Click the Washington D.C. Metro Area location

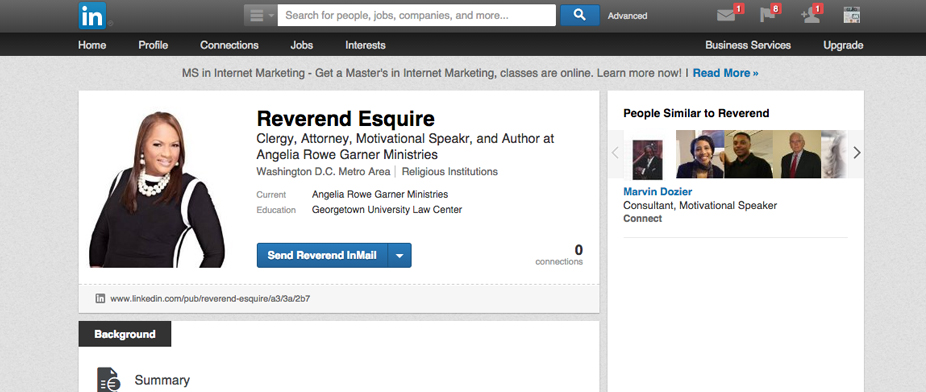[323, 172]
